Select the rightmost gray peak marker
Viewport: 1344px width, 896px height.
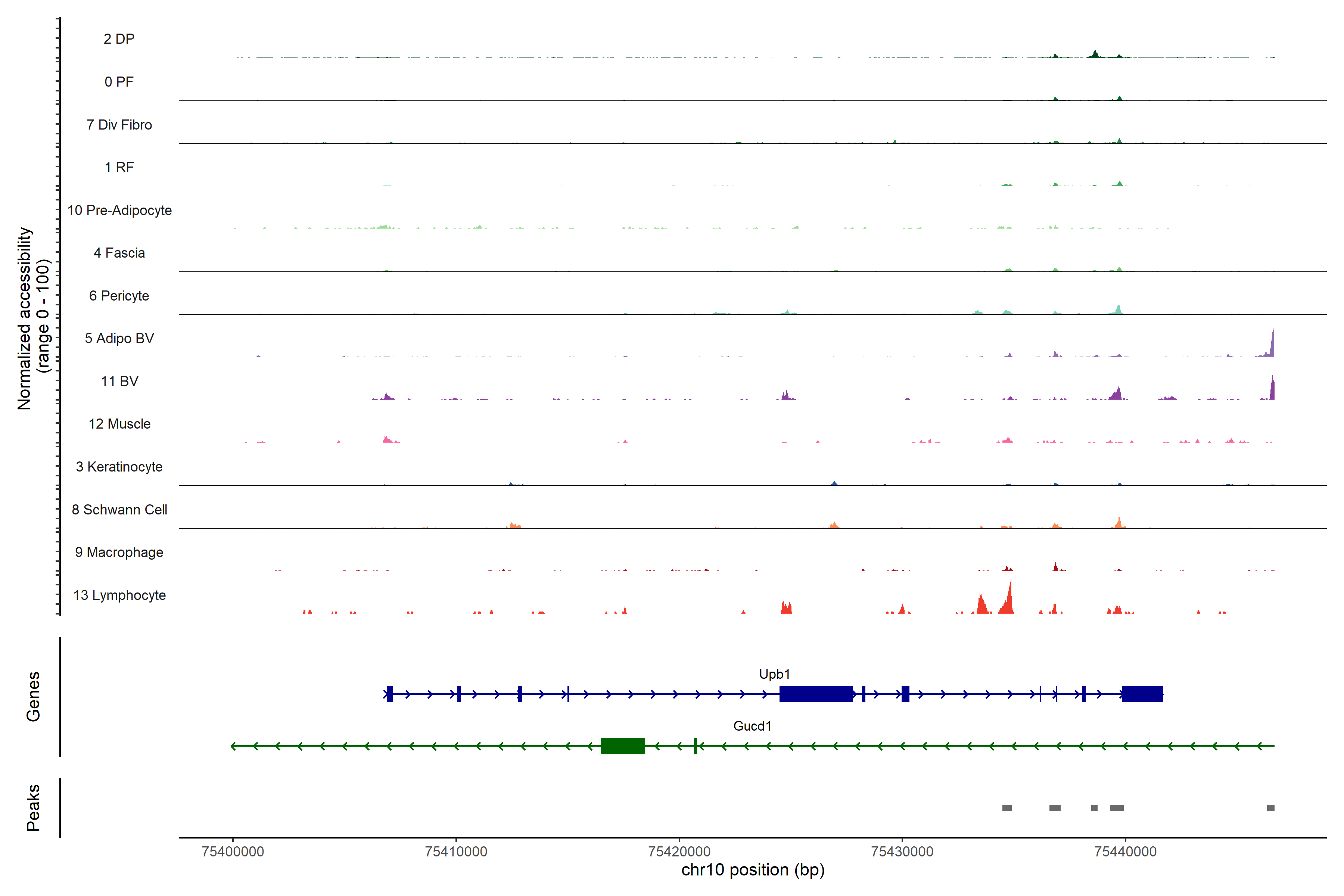(x=1270, y=808)
